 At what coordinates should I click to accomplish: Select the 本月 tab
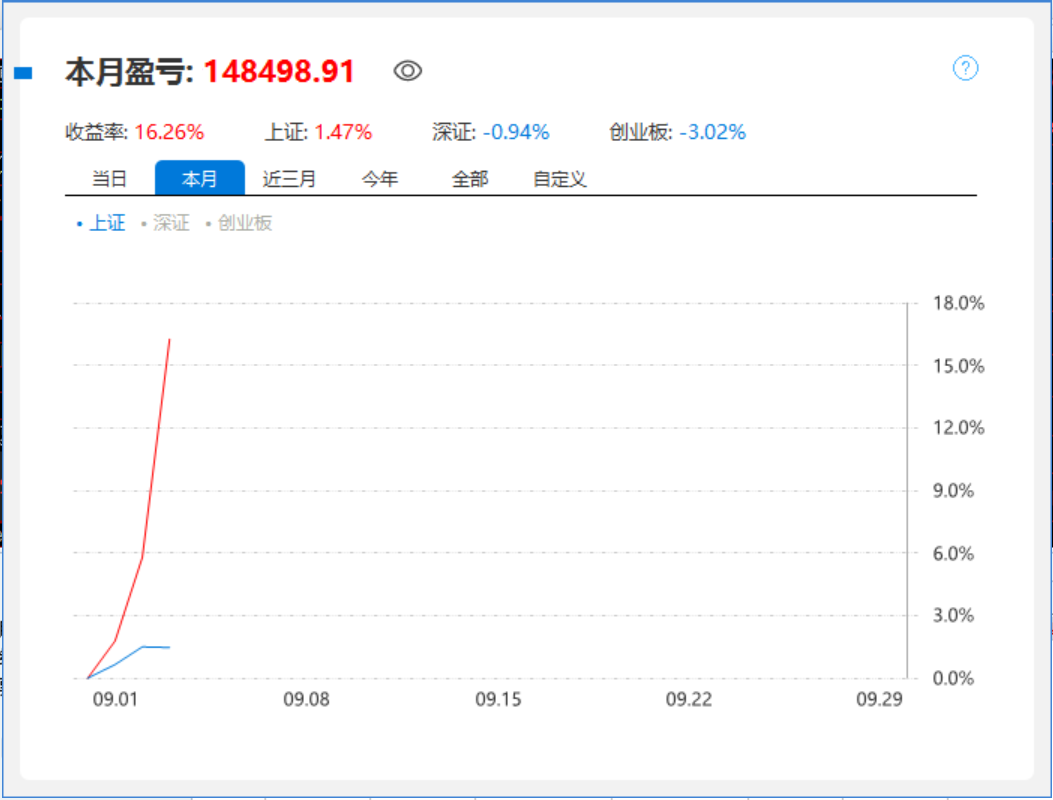click(199, 178)
